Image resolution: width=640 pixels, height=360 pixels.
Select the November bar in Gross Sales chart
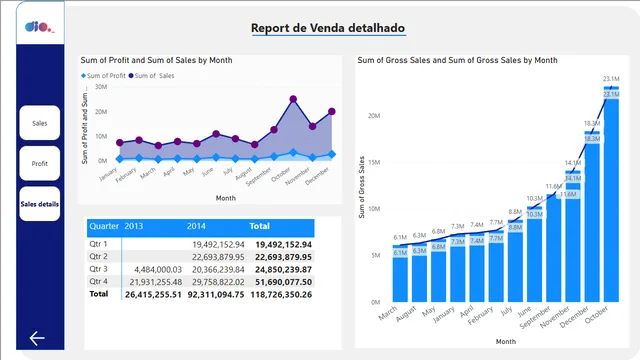click(x=573, y=236)
